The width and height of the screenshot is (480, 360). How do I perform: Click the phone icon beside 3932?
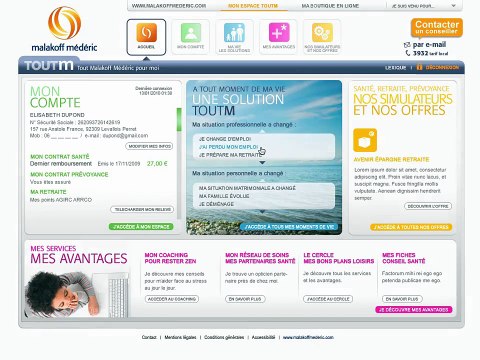click(x=408, y=53)
